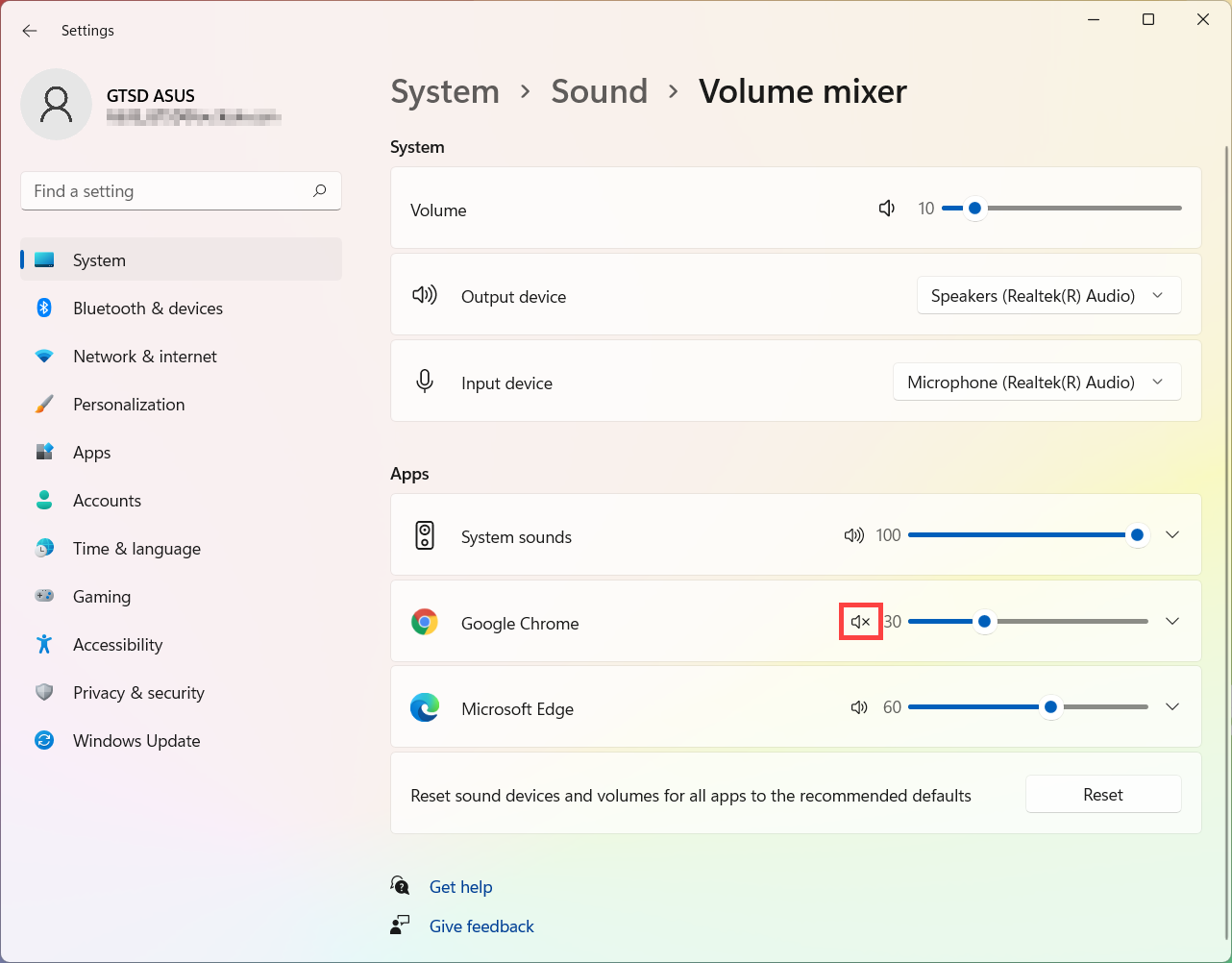Mute the main system Volume speaker icon
This screenshot has height=963, width=1232.
coord(887,209)
